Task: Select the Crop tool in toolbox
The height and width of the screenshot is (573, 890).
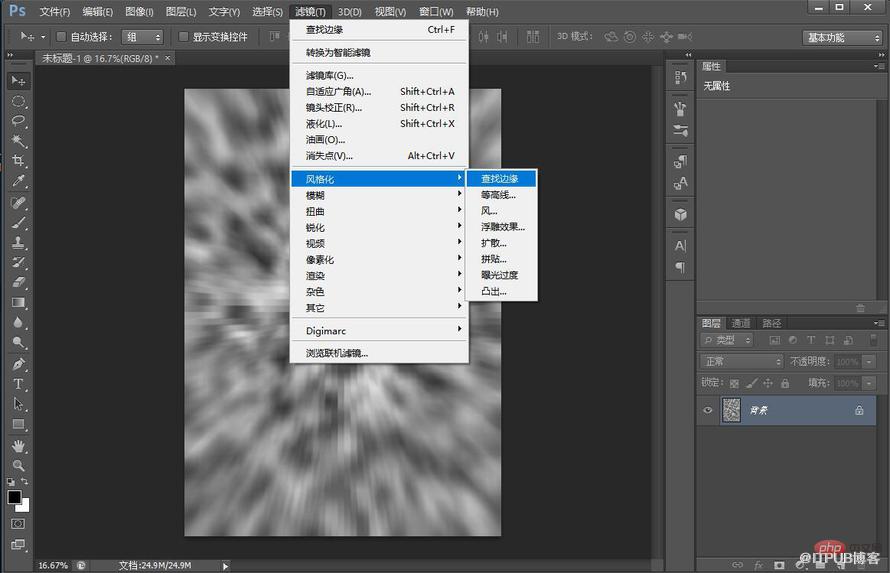Action: click(x=18, y=161)
